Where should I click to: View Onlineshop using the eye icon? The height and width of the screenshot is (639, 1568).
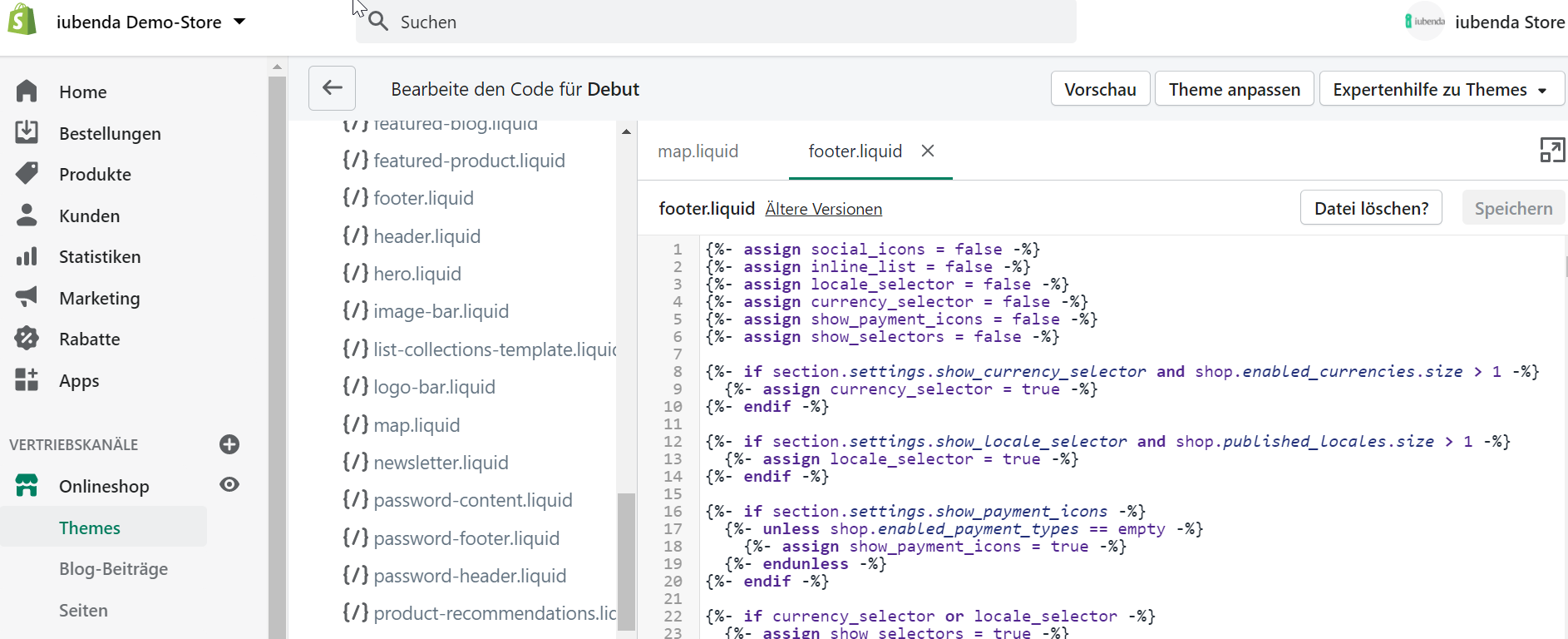click(229, 485)
